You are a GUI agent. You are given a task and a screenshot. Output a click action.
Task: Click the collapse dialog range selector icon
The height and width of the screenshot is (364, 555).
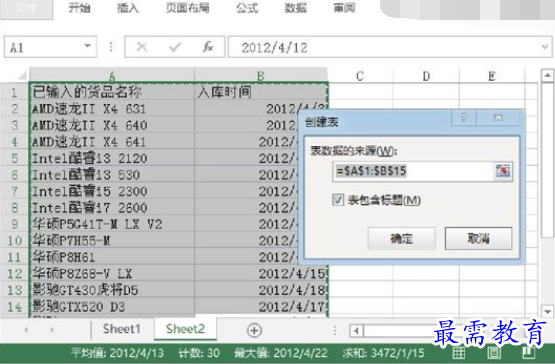click(503, 171)
